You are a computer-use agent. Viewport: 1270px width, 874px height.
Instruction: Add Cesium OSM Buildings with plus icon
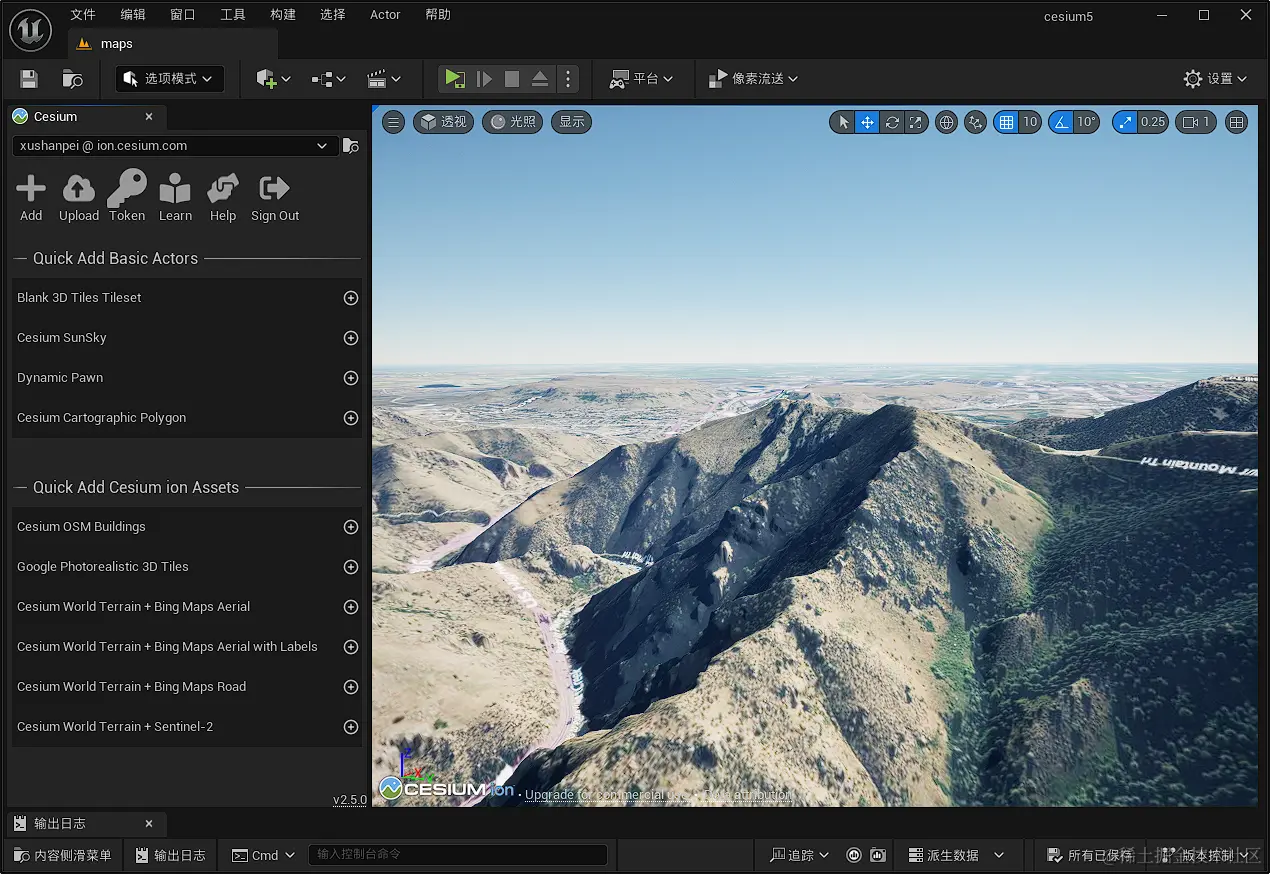pos(351,527)
